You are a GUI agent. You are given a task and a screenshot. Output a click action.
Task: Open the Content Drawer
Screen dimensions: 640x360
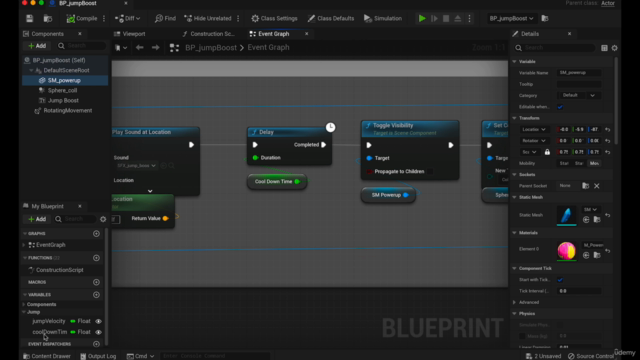pos(47,356)
